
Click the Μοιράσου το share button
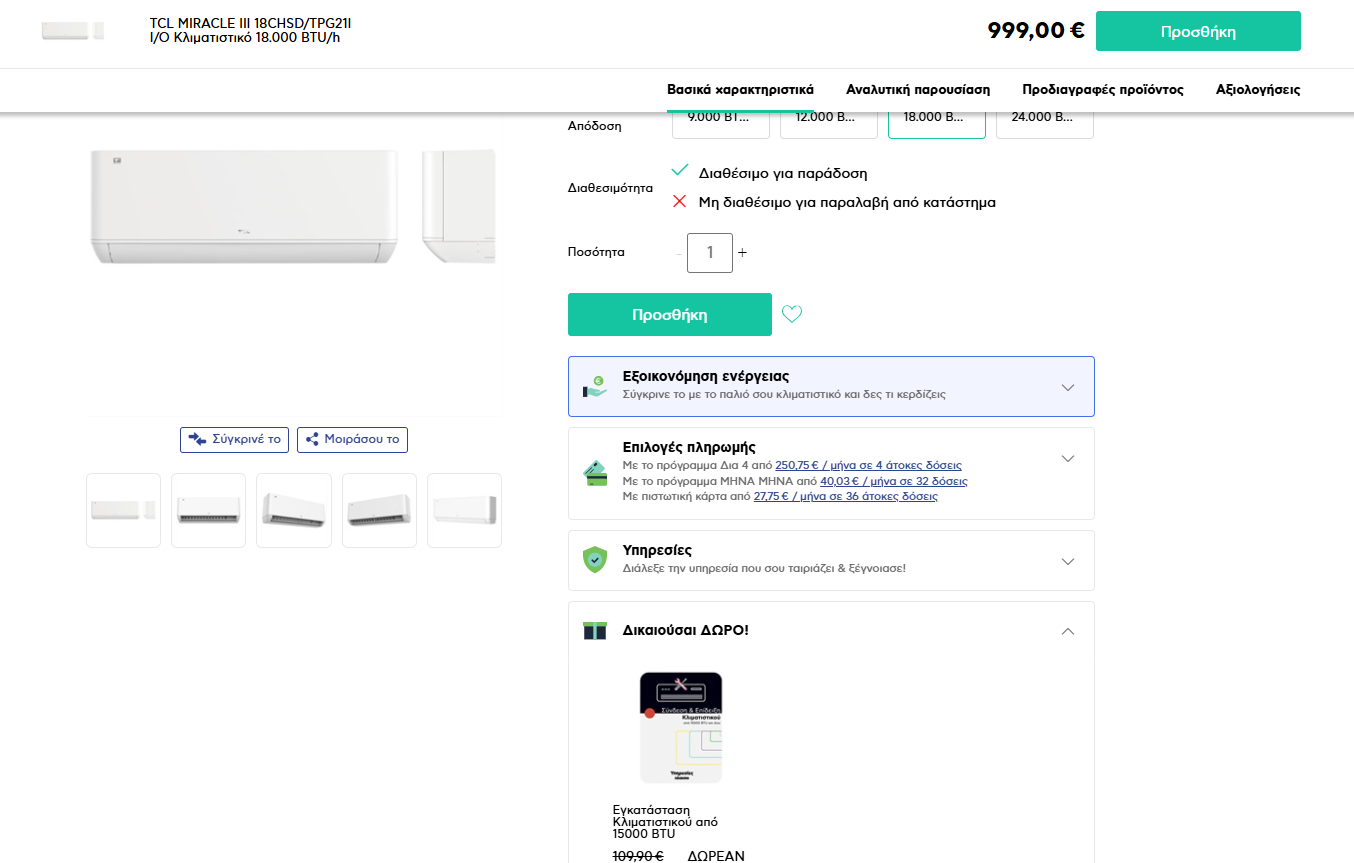pyautogui.click(x=352, y=440)
